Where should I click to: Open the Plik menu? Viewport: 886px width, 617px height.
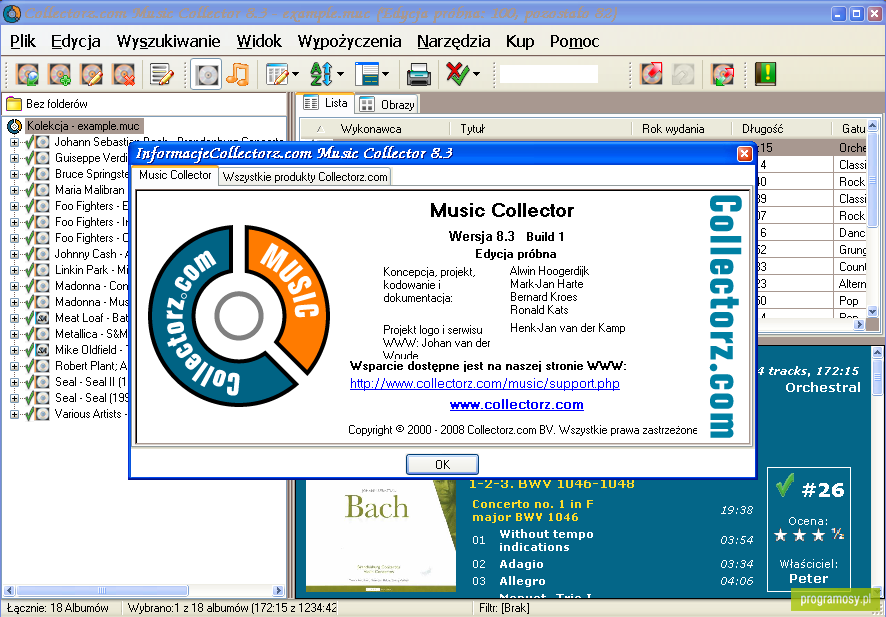23,41
